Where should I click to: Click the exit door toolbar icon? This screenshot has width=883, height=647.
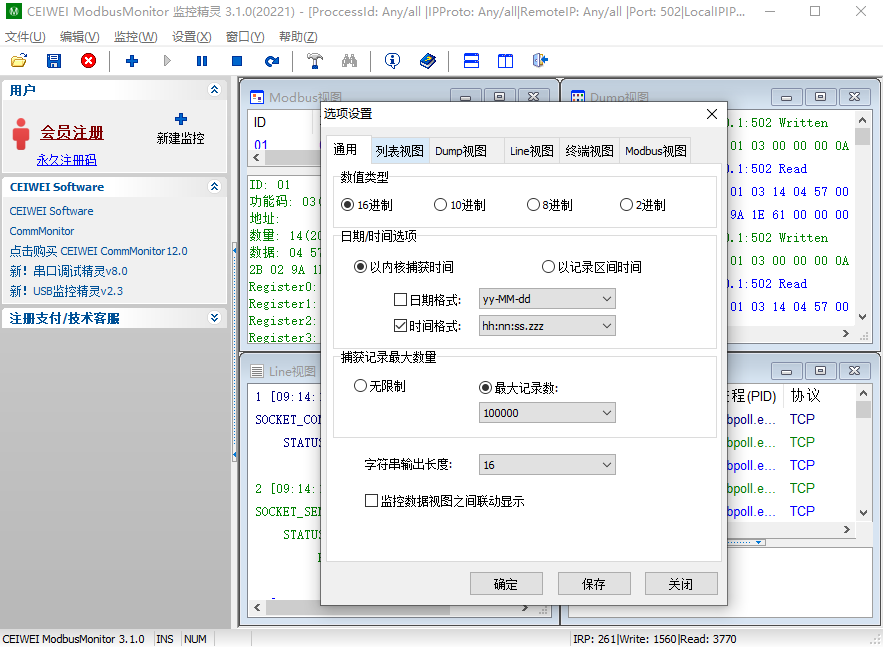540,61
